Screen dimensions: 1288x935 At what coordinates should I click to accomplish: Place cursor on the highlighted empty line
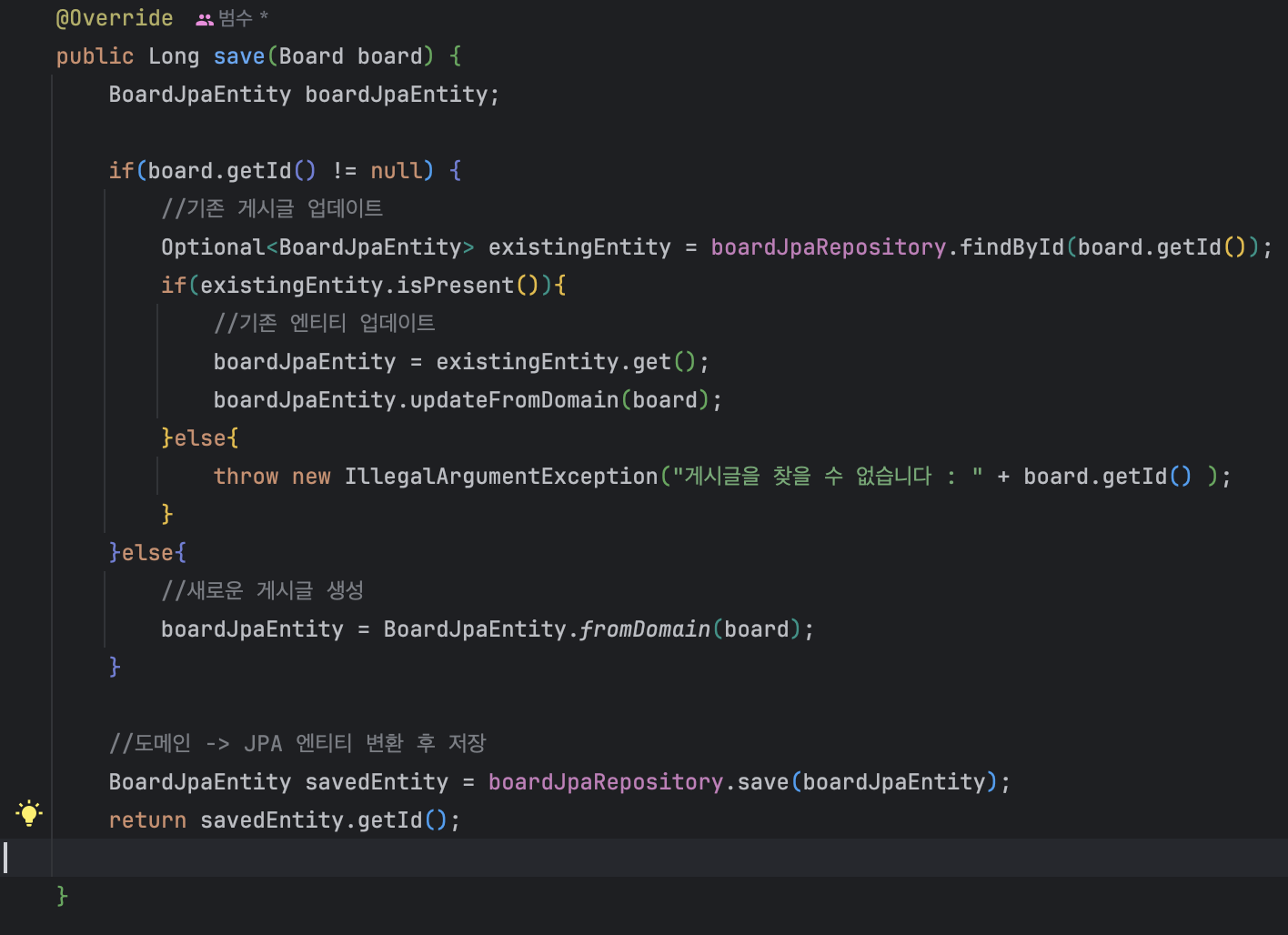pyautogui.click(x=637, y=858)
